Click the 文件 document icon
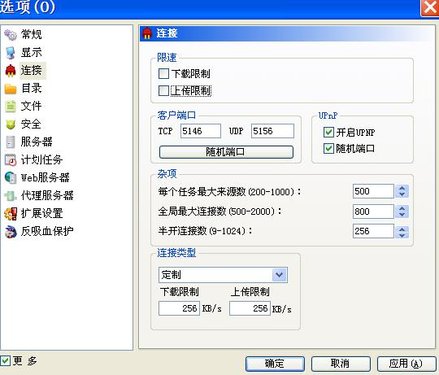Viewport: 439px width, 375px height. [x=10, y=106]
